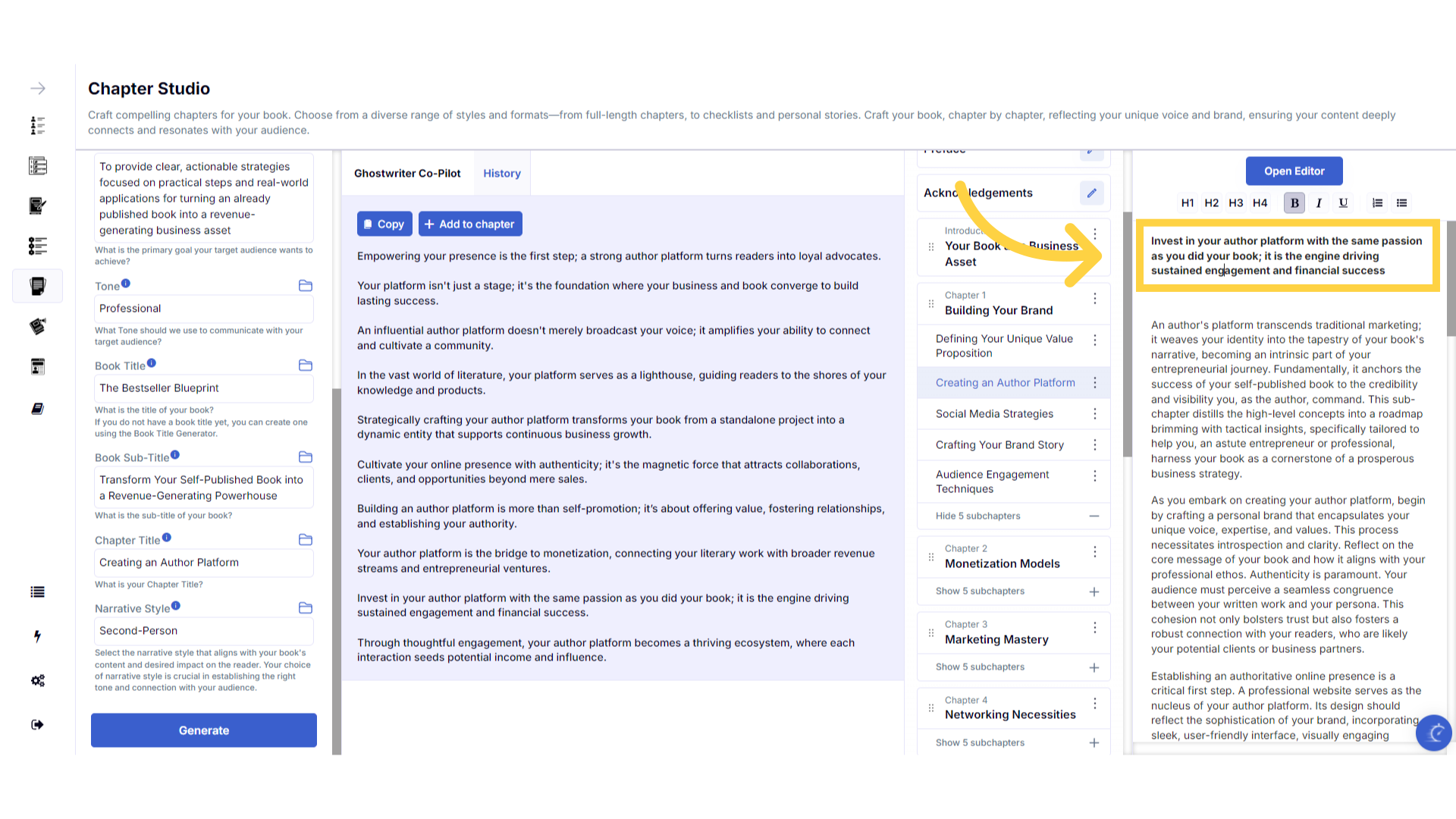The image size is (1456, 819).
Task: Click the folder icon beside Book Title
Action: coord(306,366)
